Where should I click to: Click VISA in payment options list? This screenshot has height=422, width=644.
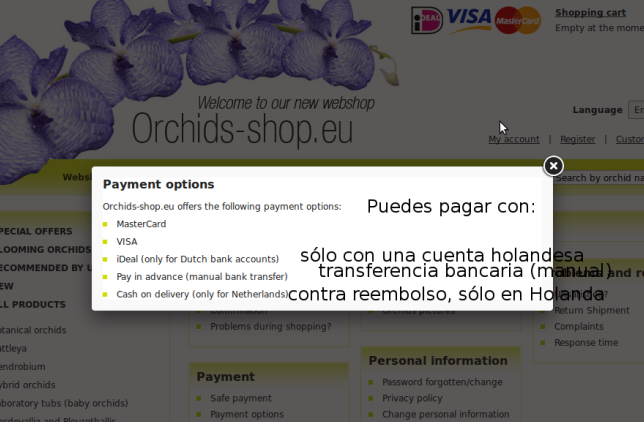(x=127, y=242)
